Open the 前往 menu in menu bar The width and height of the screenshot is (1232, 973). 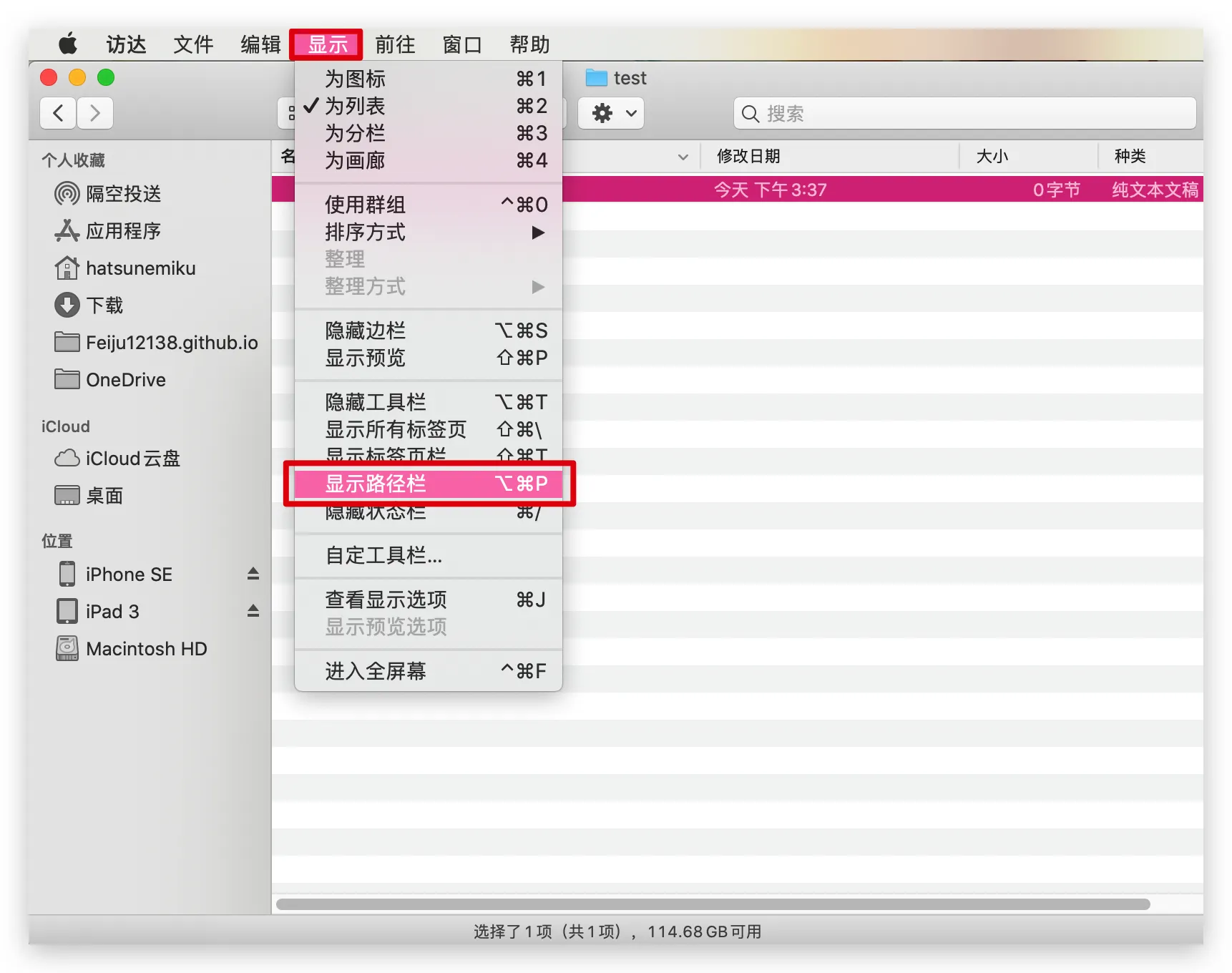pyautogui.click(x=396, y=44)
